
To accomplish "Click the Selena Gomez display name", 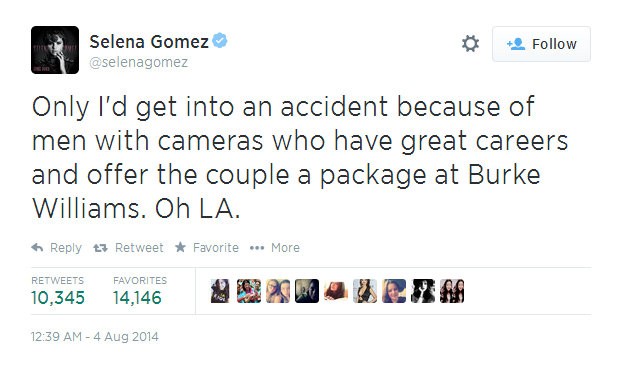I will tap(149, 41).
